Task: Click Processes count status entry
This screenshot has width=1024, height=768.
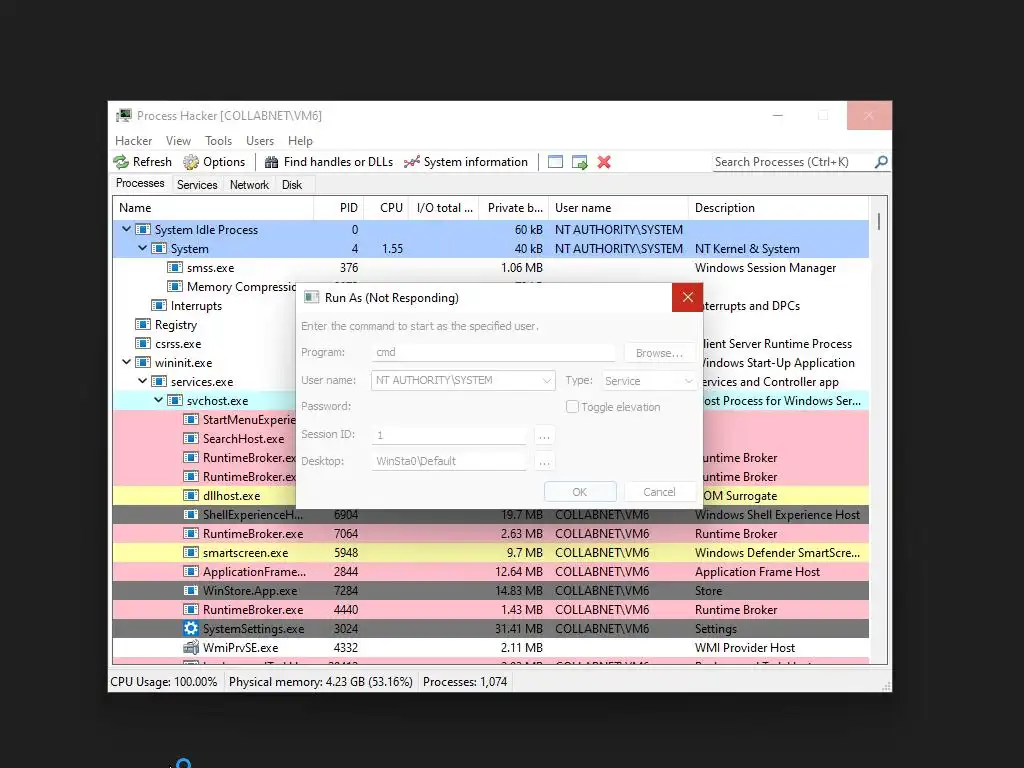Action: pyautogui.click(x=465, y=682)
